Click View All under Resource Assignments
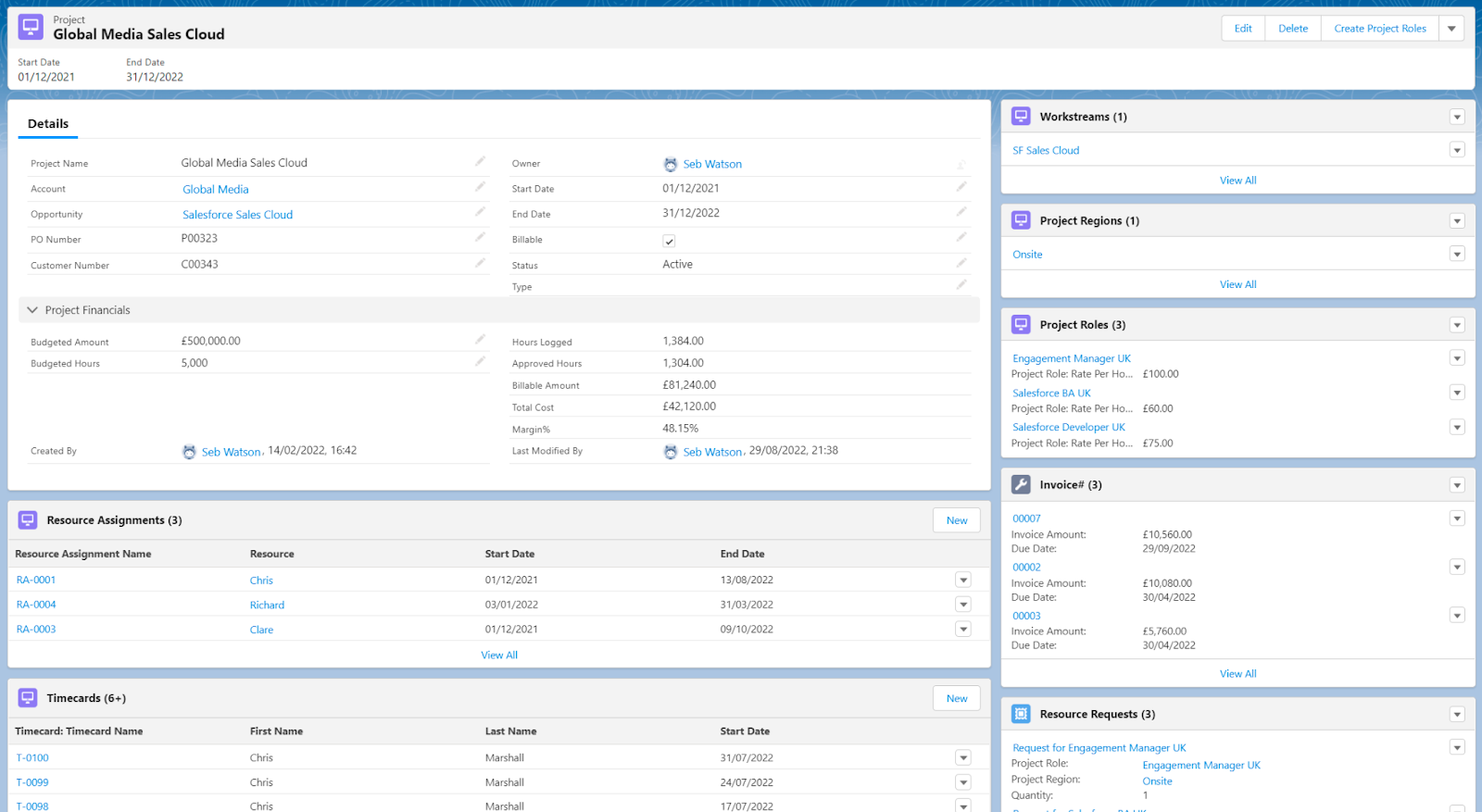Screen dimensions: 1482x812 (x=499, y=656)
